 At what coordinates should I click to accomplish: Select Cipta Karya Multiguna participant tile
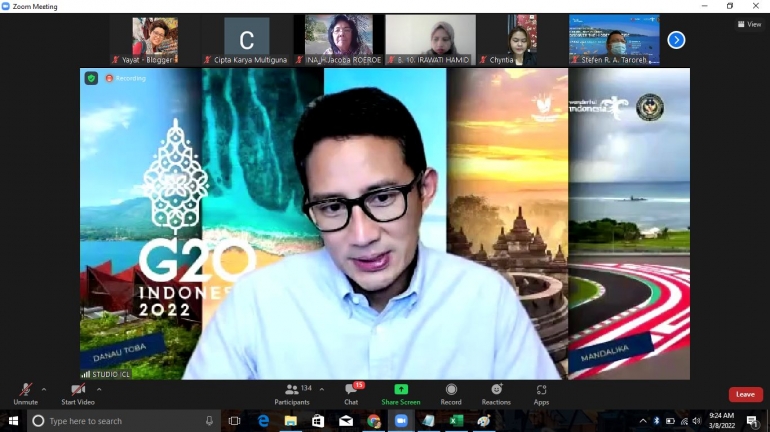246,40
